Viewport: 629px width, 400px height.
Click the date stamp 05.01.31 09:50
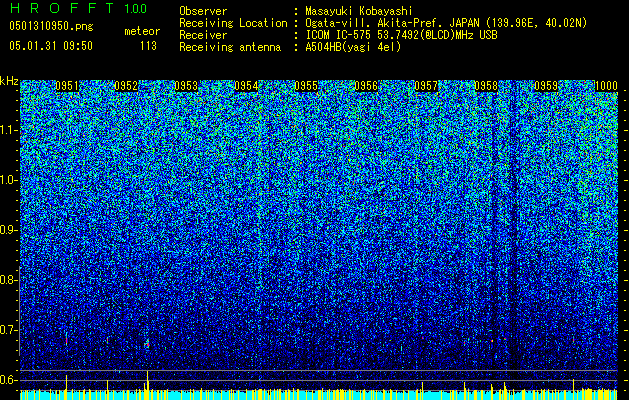coord(51,46)
